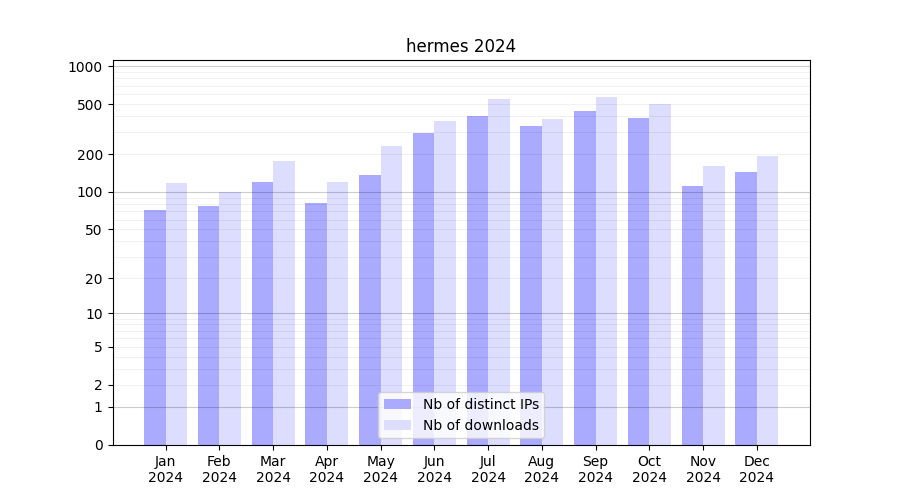The width and height of the screenshot is (900, 500).
Task: Select the 'Nb of distinct IPs' legend label
Action: click(480, 404)
